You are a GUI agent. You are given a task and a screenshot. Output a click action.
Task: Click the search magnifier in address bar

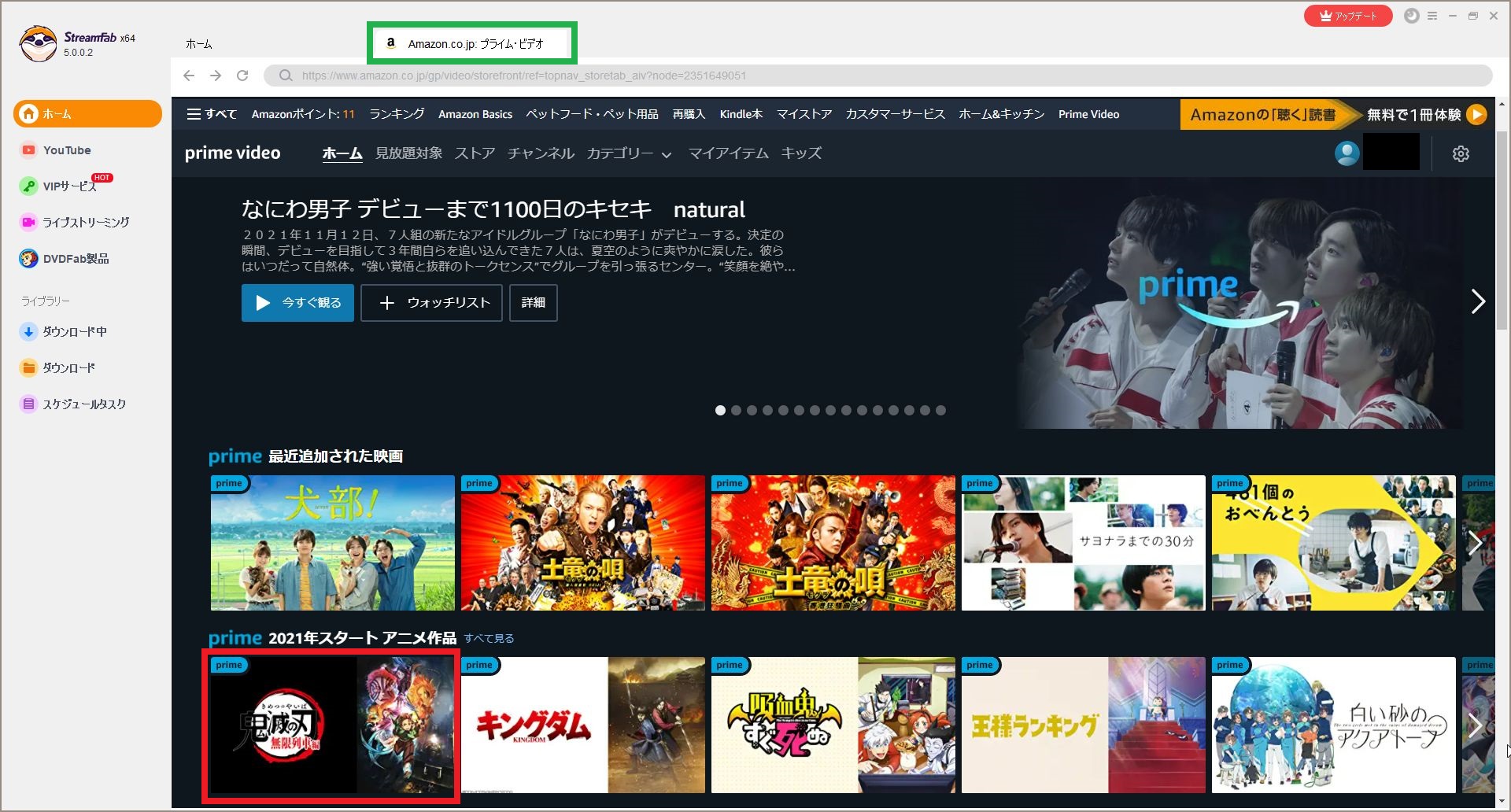286,76
